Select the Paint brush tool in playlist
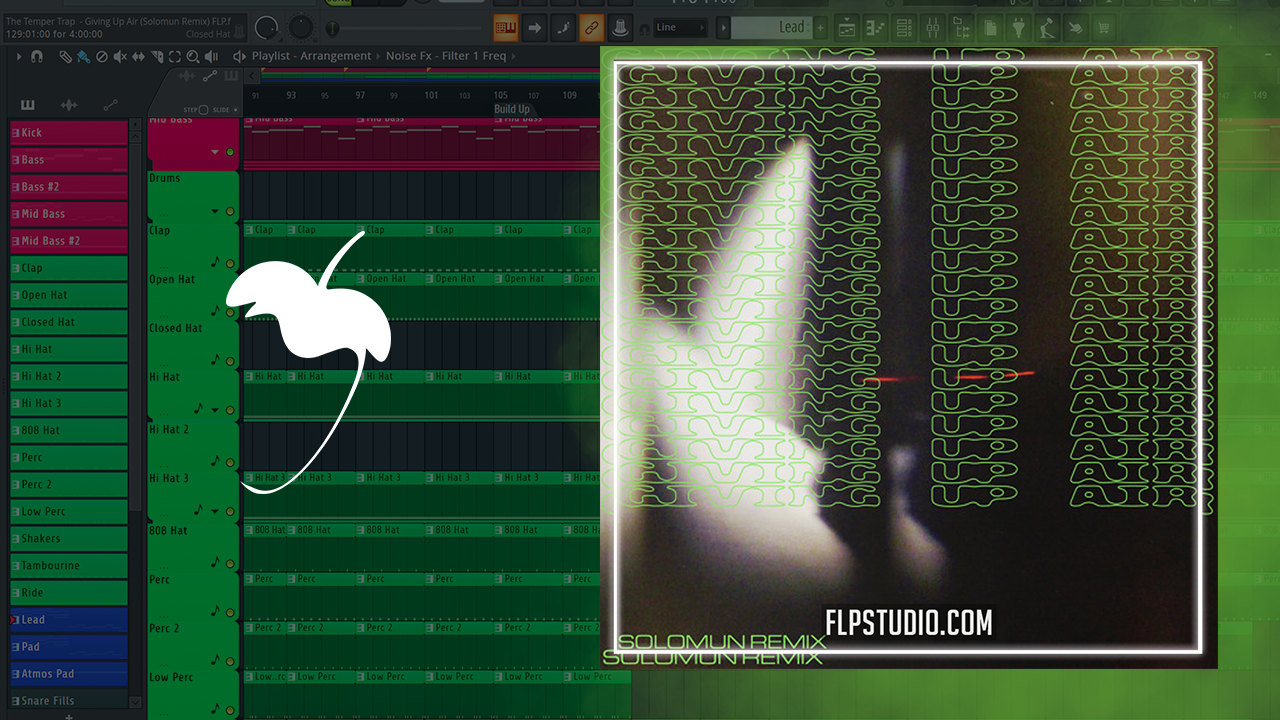 coord(82,57)
